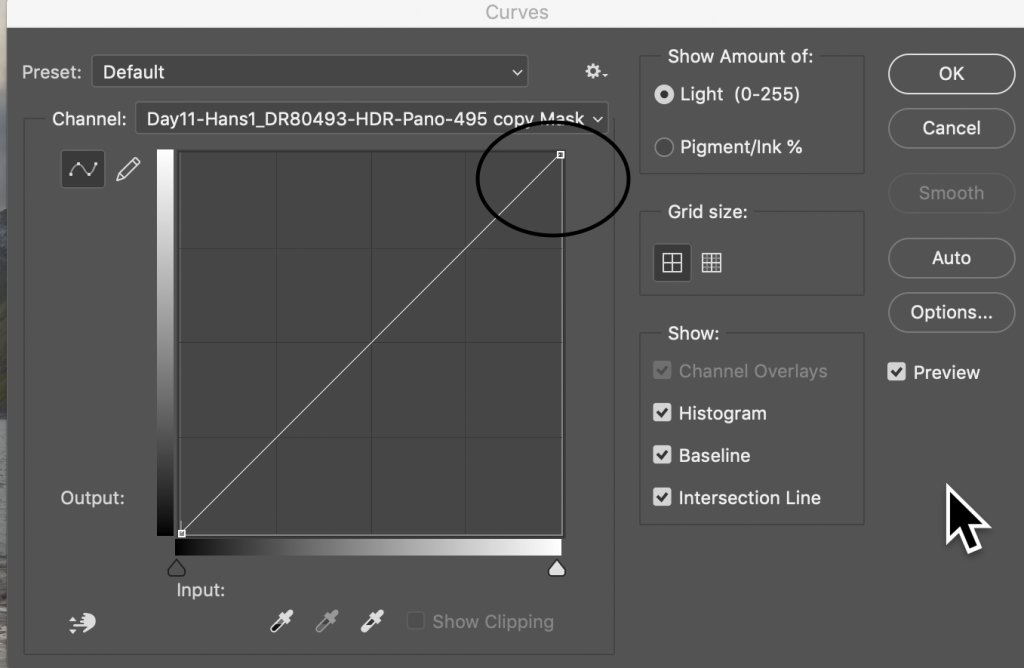
Task: Select the Pigment/Ink % radio option
Action: (x=664, y=147)
